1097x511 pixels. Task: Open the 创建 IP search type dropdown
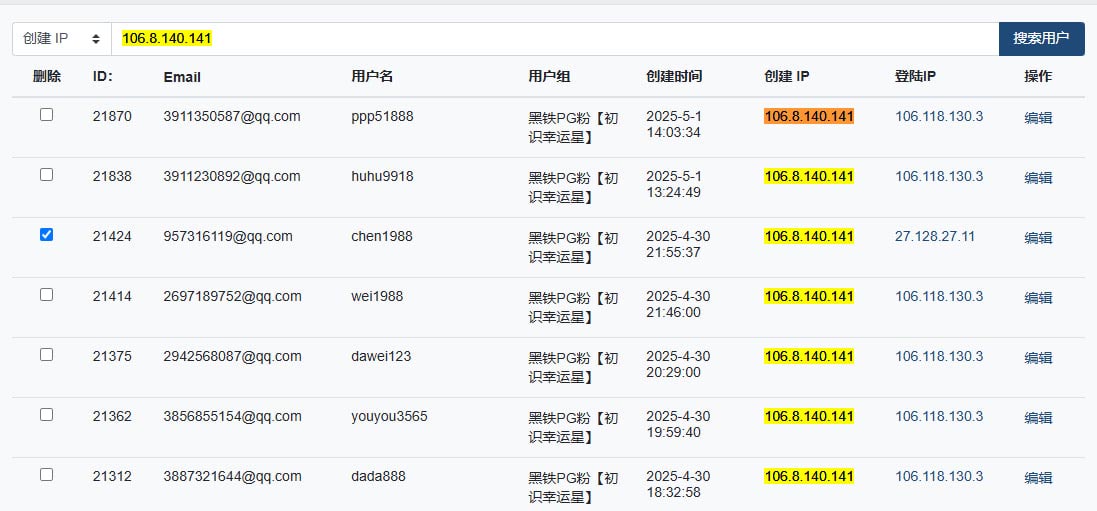point(62,39)
